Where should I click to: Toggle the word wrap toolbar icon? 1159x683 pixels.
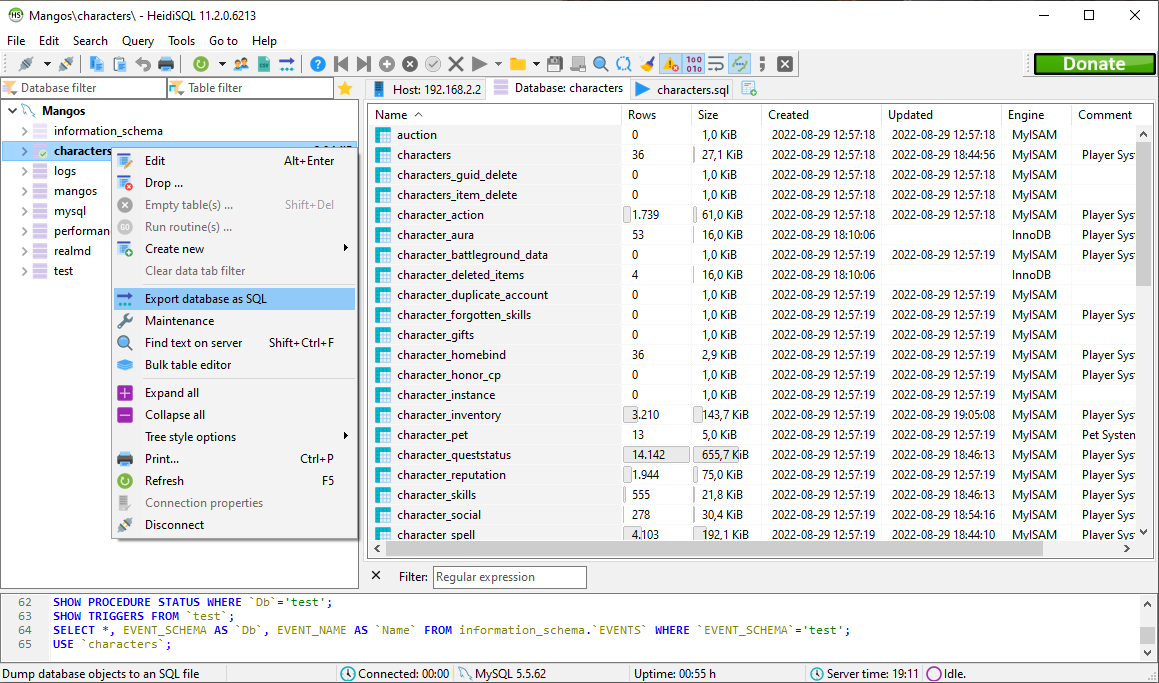pos(716,64)
